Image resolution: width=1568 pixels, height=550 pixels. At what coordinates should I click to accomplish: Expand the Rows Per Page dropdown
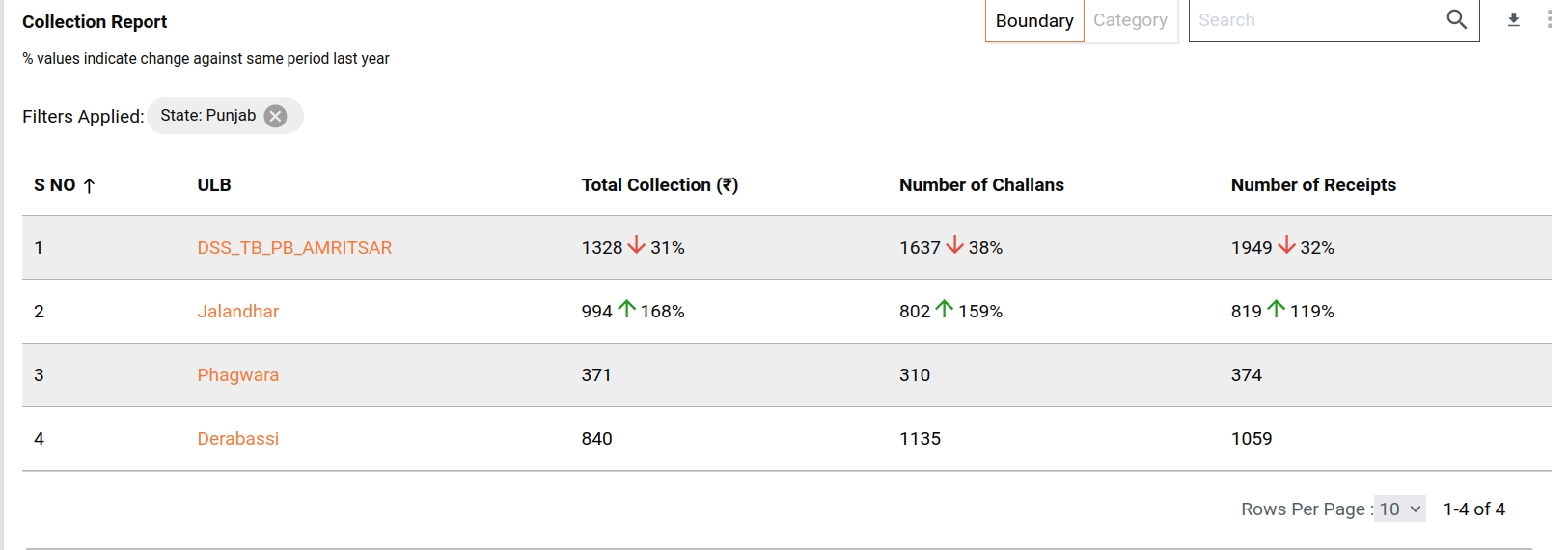[x=1400, y=509]
